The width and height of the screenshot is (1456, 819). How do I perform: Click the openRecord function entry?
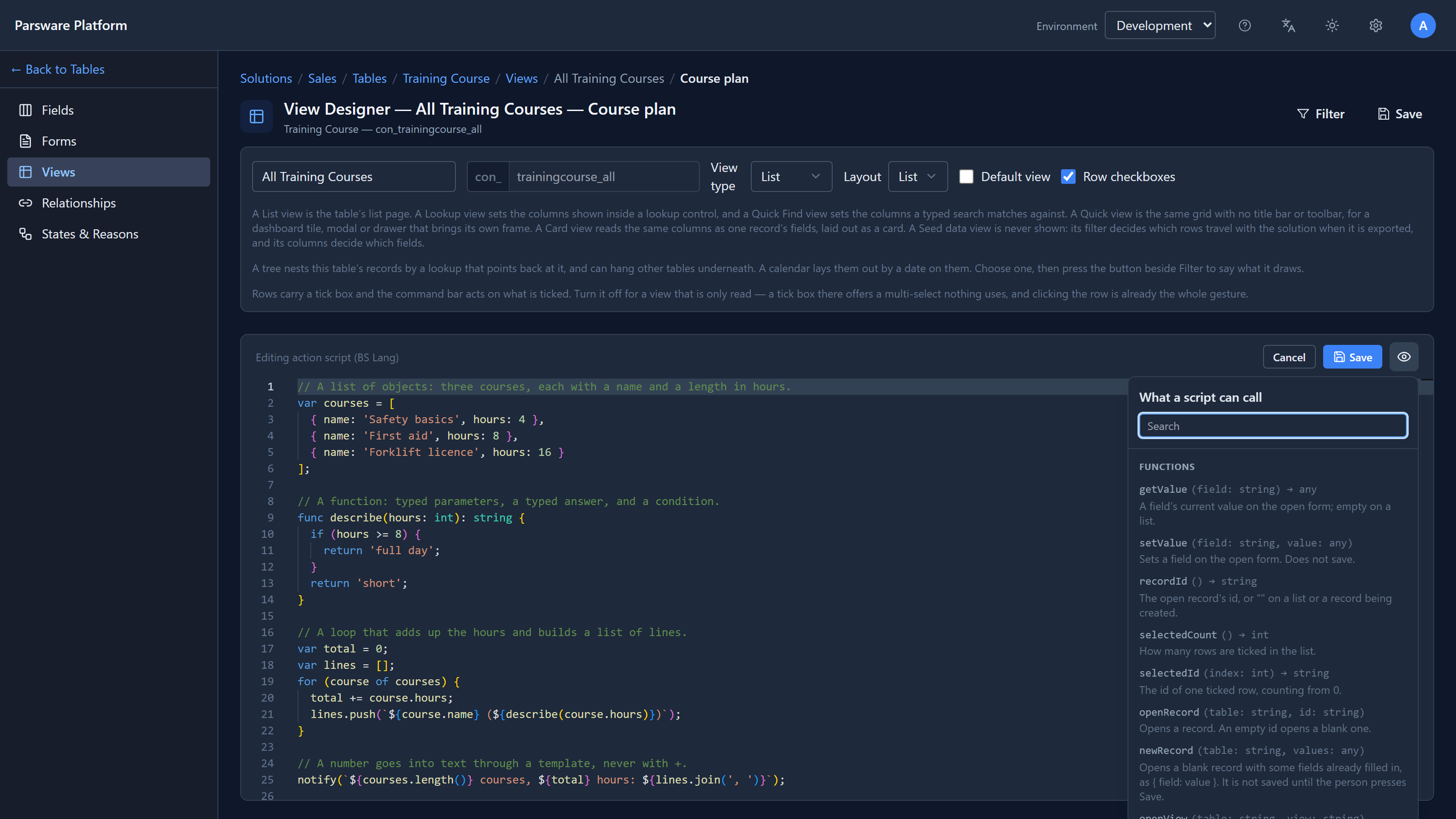(1272, 720)
